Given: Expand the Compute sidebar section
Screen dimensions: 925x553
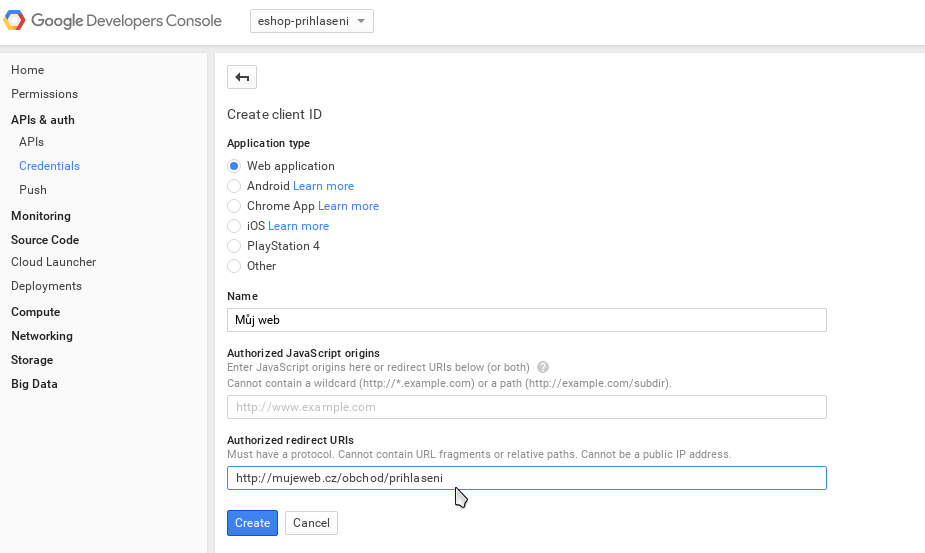Looking at the screenshot, I should [x=35, y=312].
